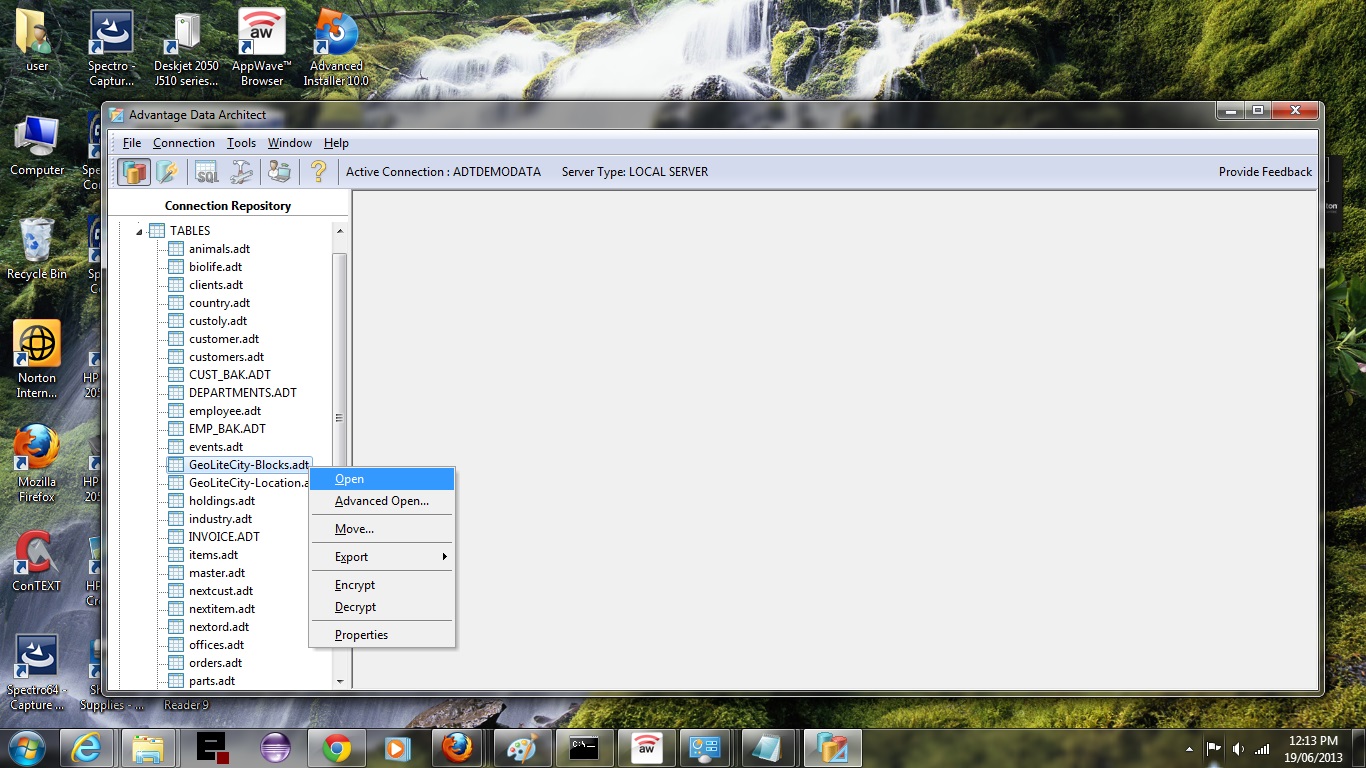Click the hammer and wrench tools icon
This screenshot has height=768, width=1366.
pos(241,172)
